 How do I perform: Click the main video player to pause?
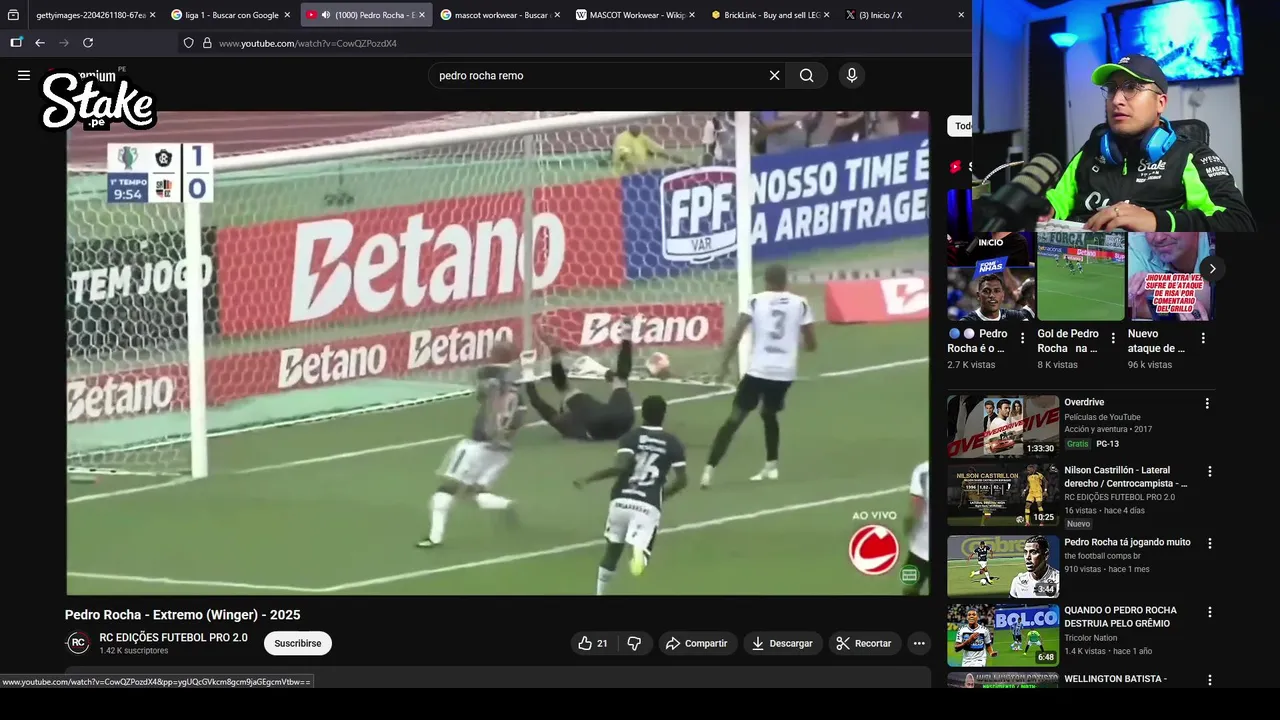click(x=498, y=353)
